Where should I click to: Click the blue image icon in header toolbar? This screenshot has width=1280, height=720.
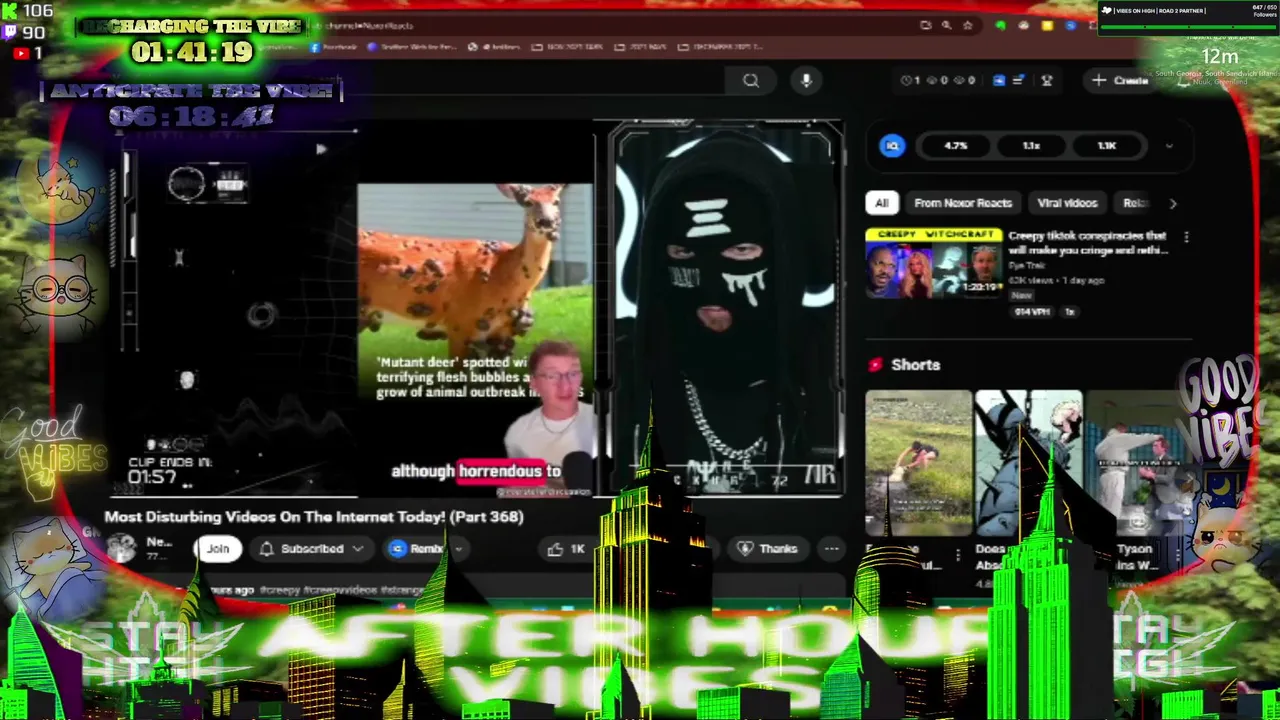998,80
